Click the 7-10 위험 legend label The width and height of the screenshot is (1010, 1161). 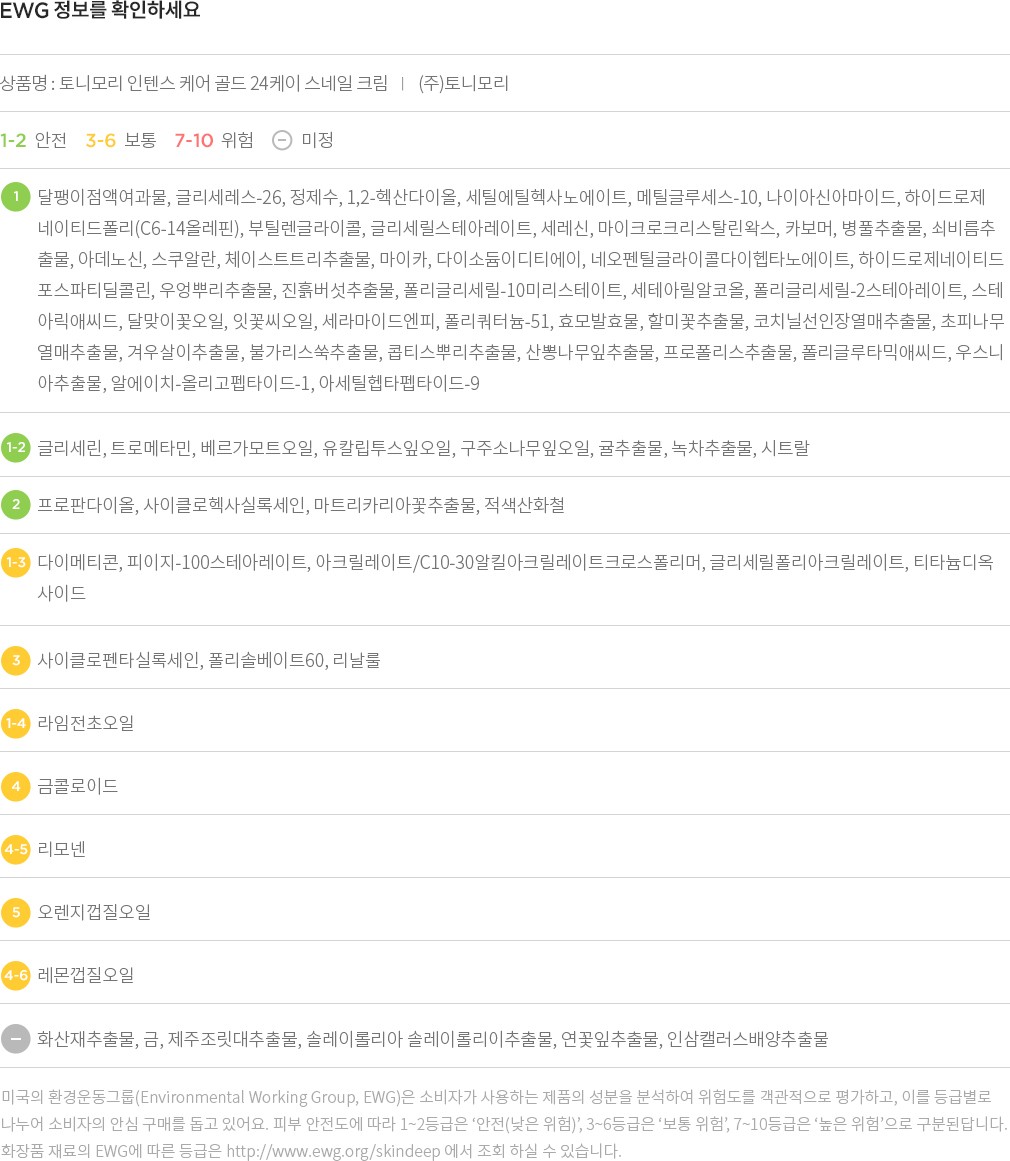coord(214,140)
